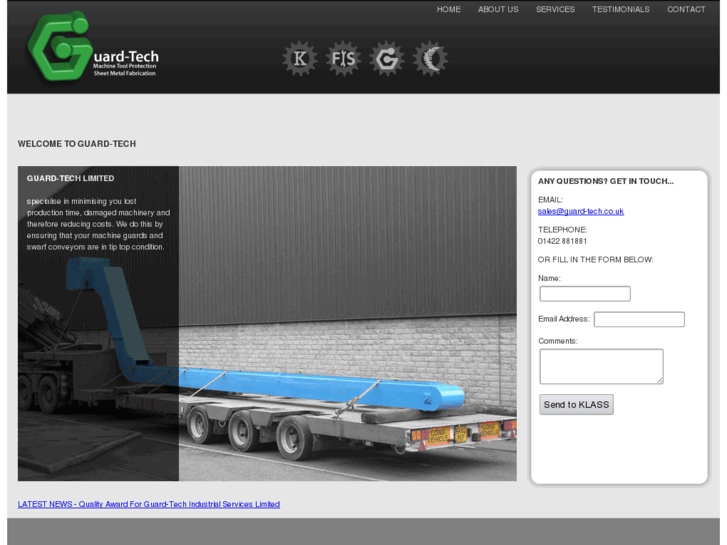Focus the Email Address input field

tap(639, 319)
